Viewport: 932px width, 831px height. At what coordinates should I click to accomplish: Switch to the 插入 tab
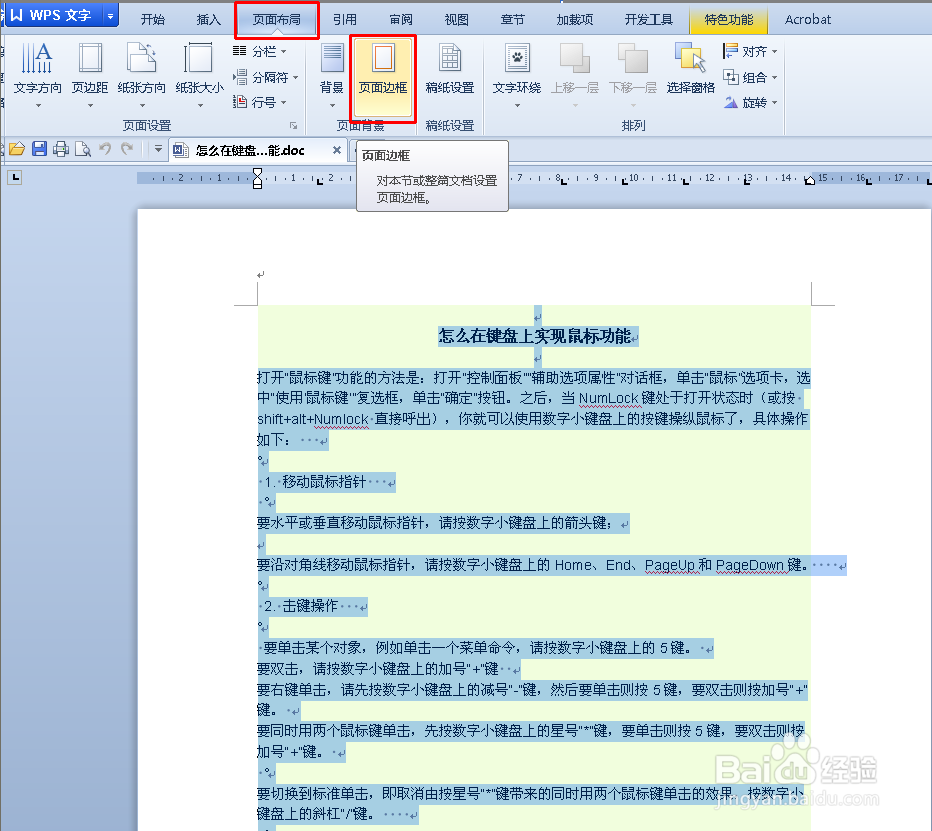click(209, 20)
